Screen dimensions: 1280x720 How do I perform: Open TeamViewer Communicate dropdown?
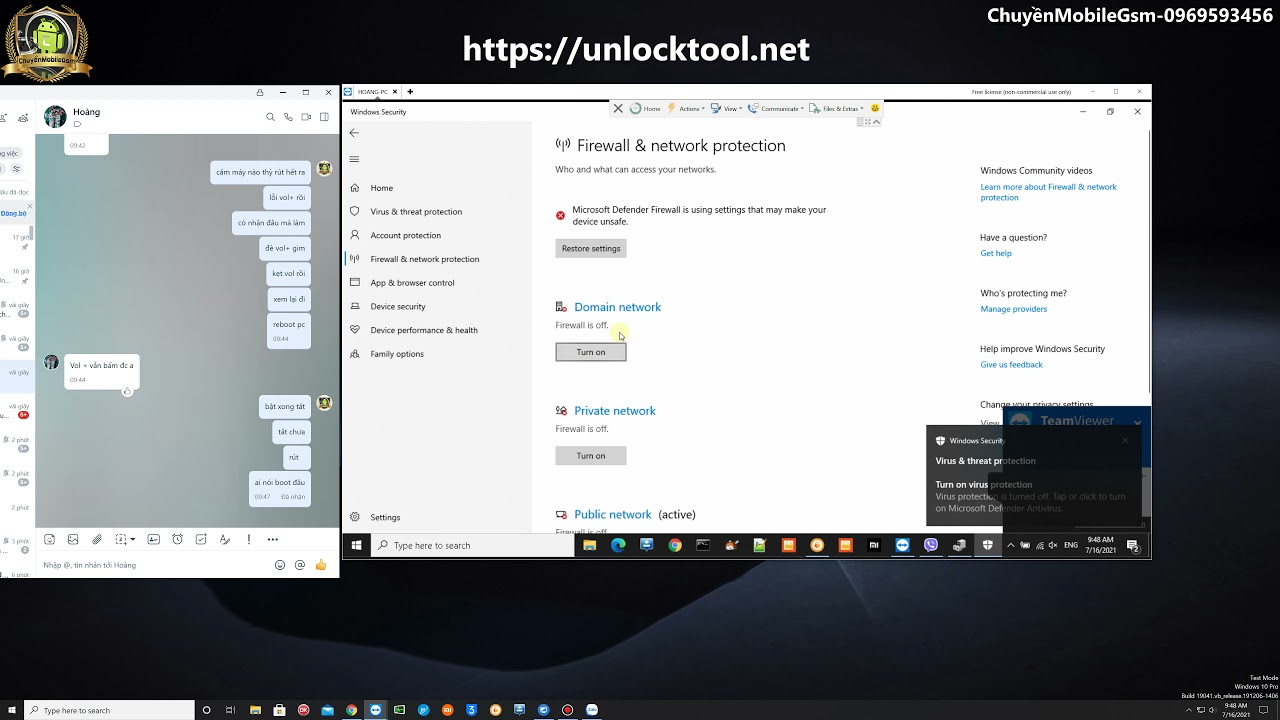(775, 108)
